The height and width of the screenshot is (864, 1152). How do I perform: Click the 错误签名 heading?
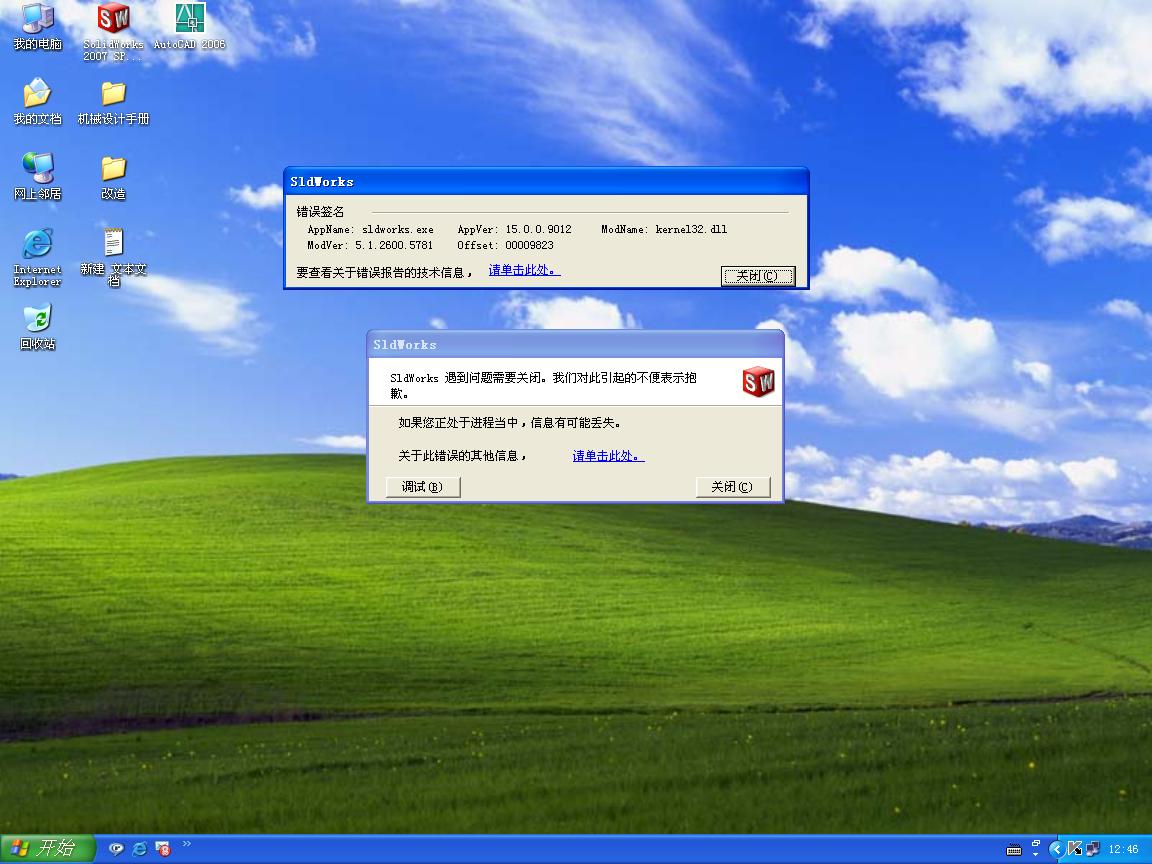[x=320, y=212]
